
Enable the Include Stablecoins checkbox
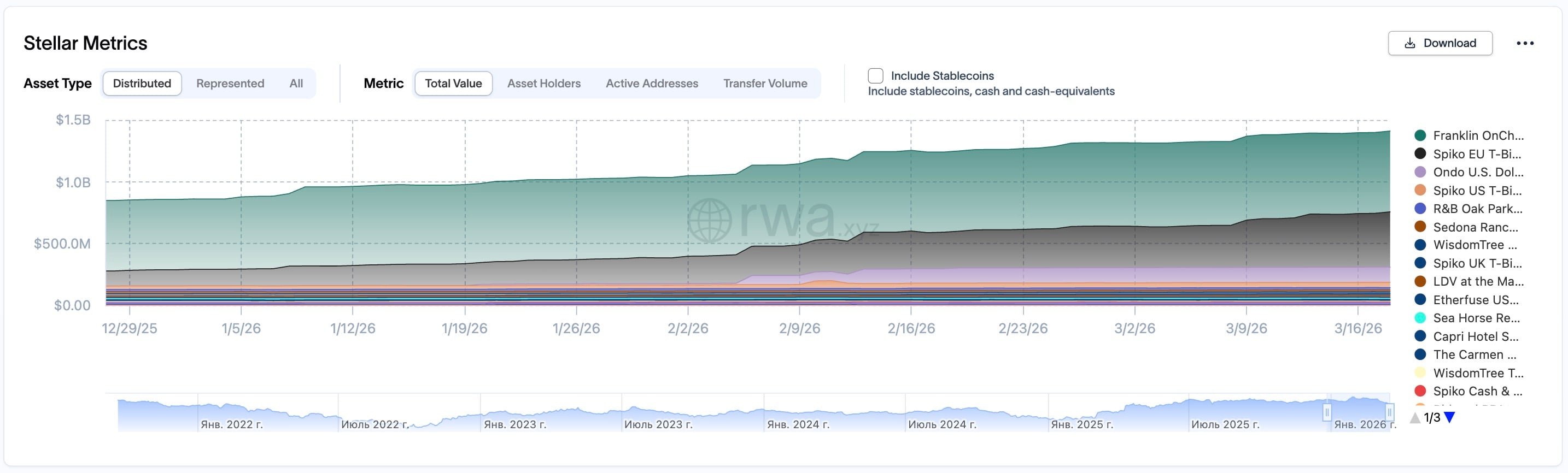[x=875, y=76]
